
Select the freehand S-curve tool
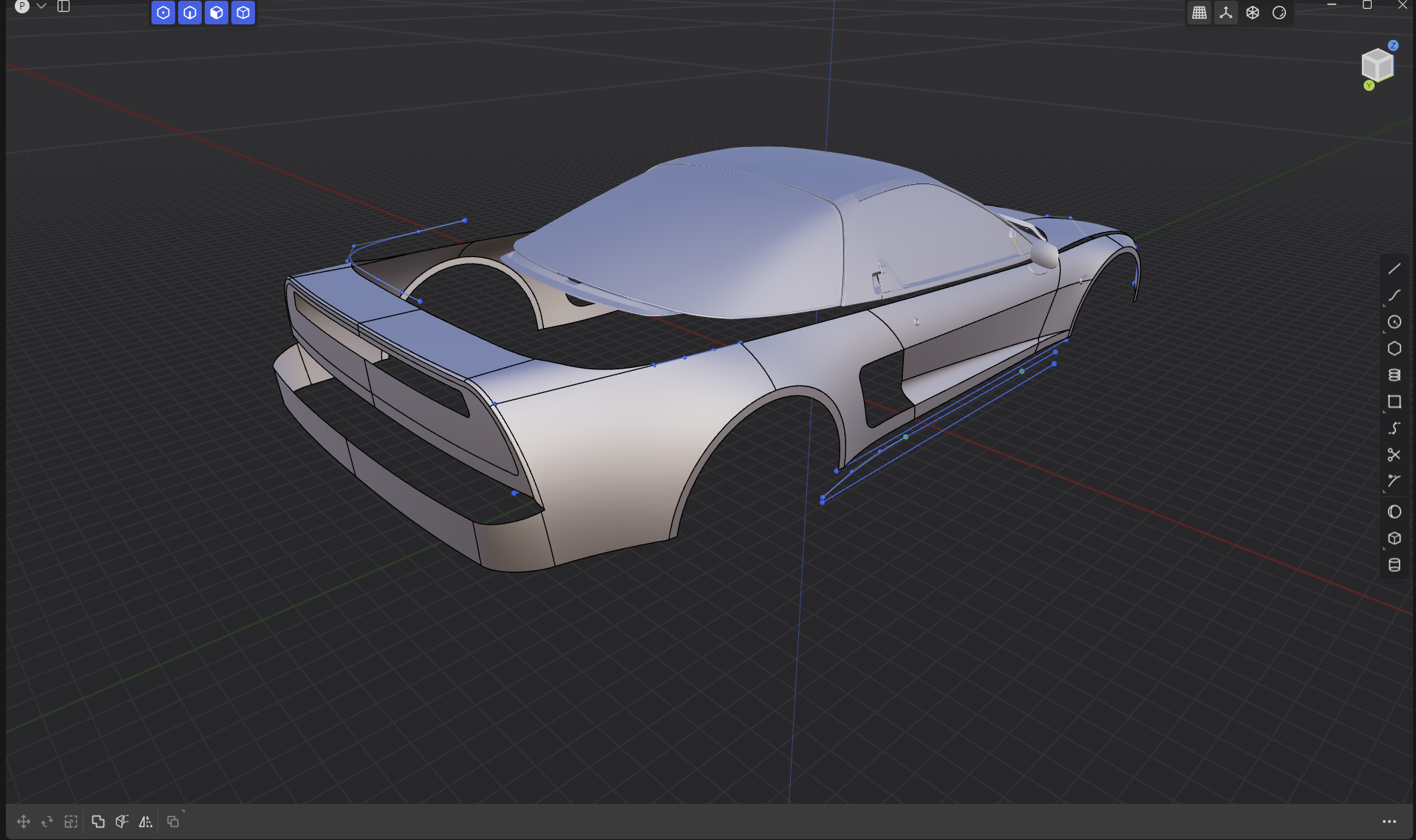[x=1395, y=428]
